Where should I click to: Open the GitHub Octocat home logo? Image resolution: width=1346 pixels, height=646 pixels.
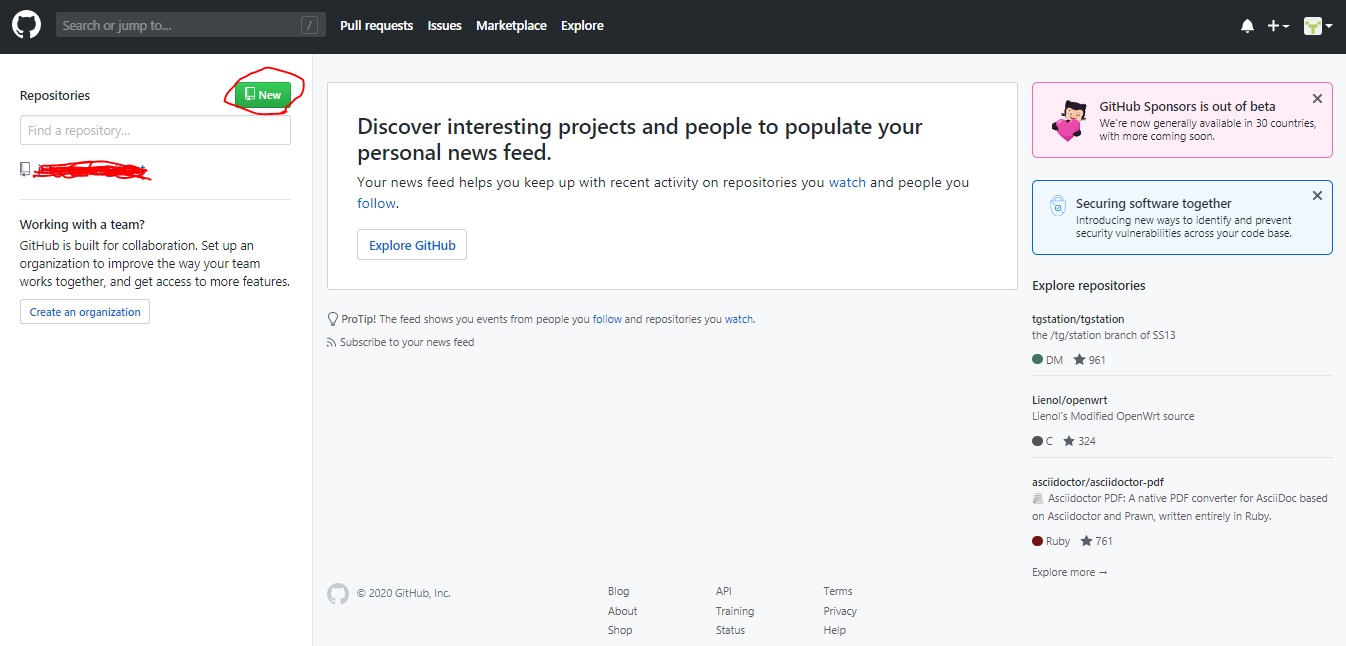point(26,25)
